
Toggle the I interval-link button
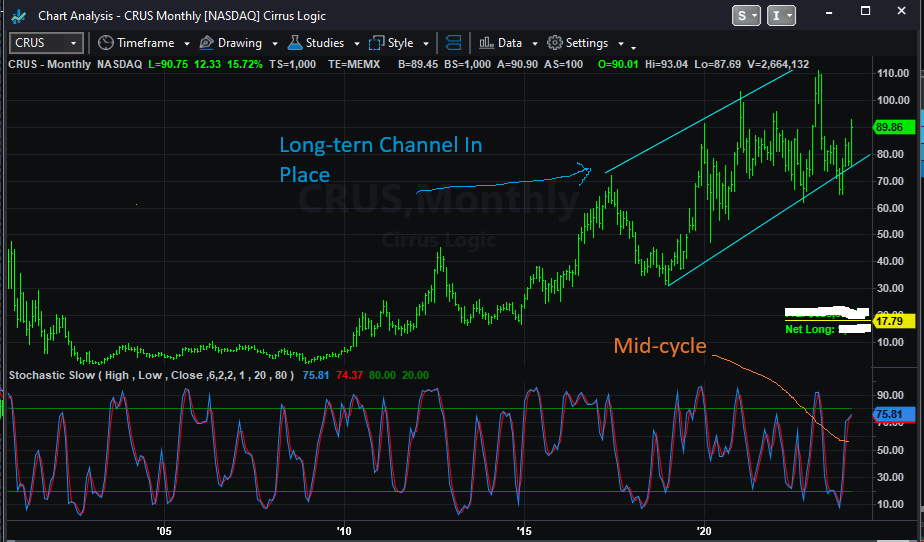tap(781, 16)
